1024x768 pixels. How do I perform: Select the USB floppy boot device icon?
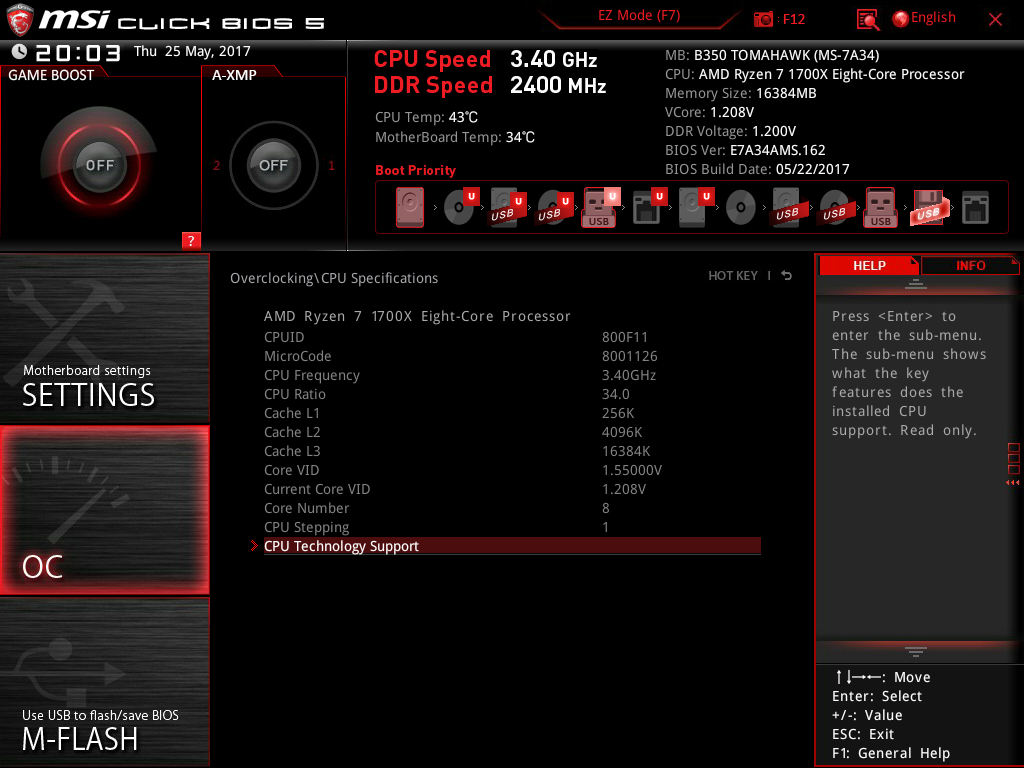[928, 207]
